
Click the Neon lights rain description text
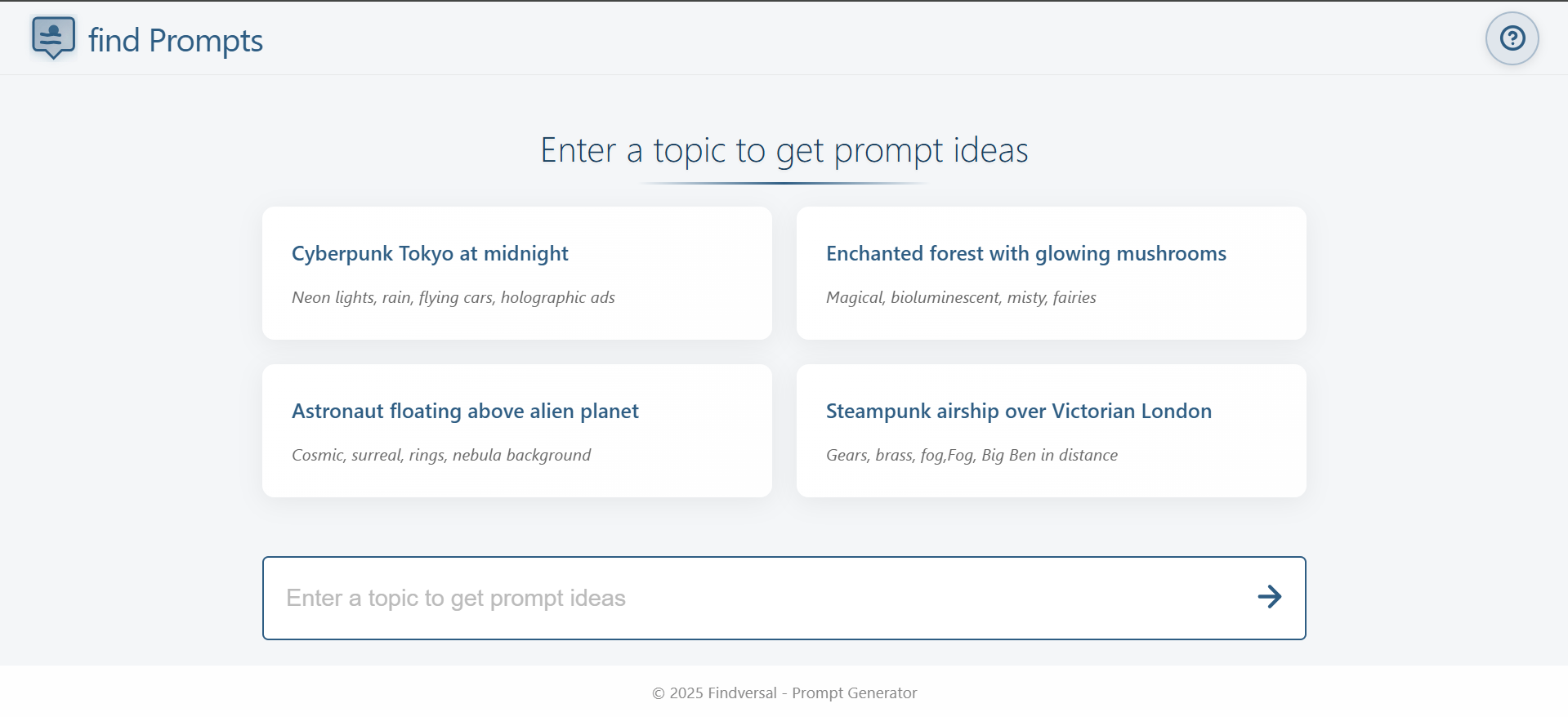click(x=453, y=297)
